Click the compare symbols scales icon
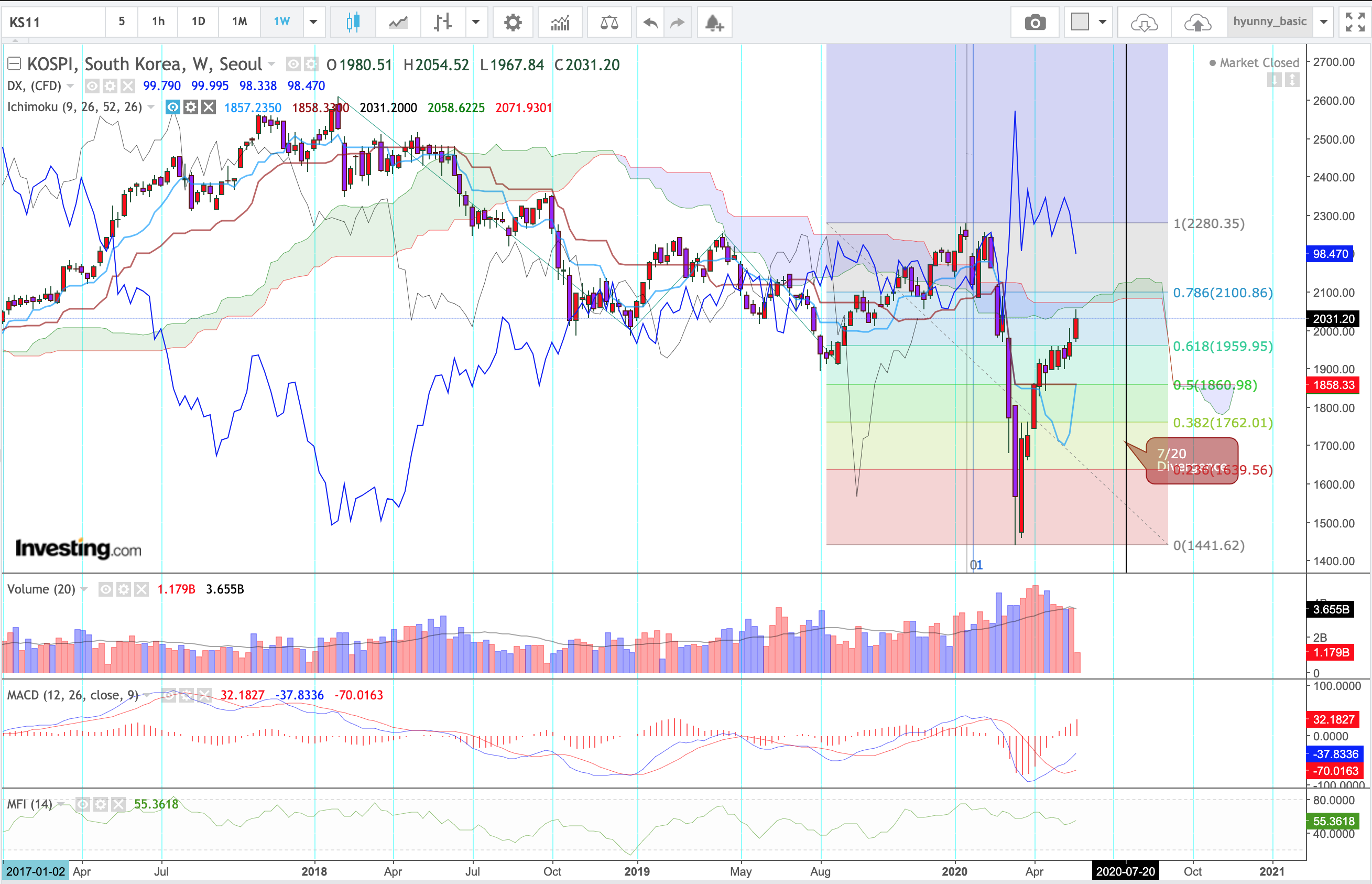 click(x=608, y=23)
